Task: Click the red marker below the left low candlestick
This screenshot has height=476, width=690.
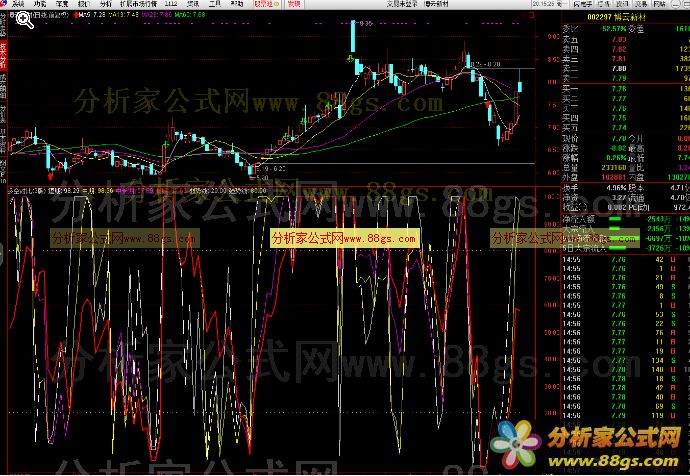Action: click(50, 176)
